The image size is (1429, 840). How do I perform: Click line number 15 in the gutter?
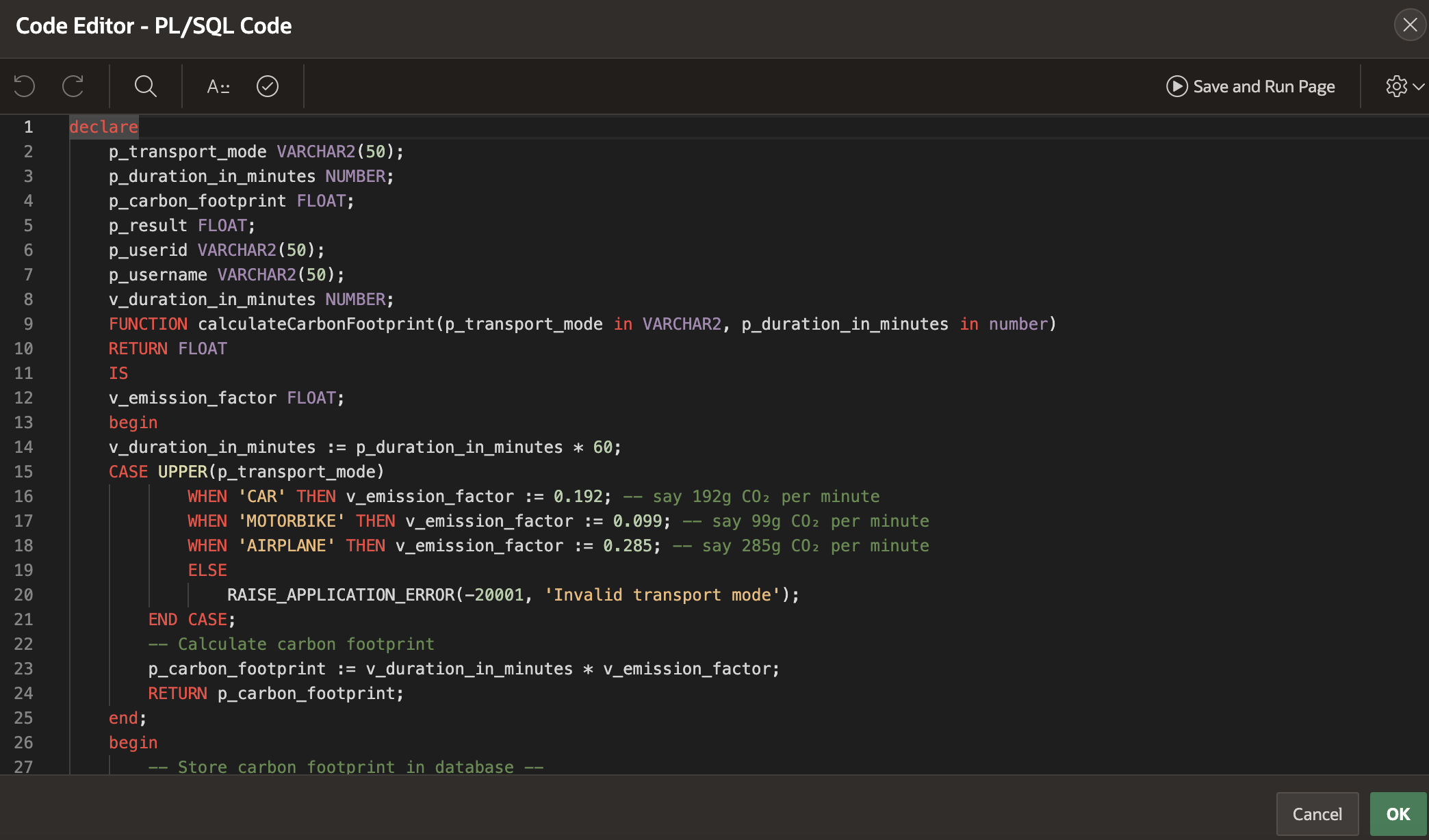[24, 472]
